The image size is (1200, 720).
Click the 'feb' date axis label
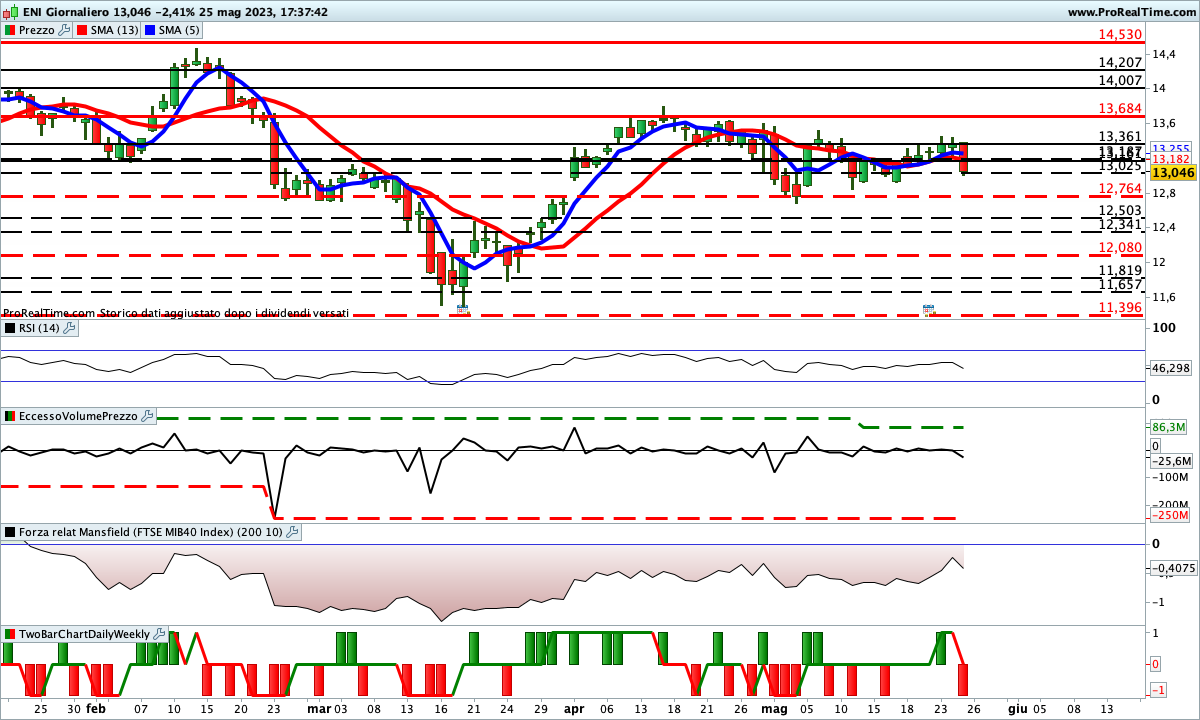pyautogui.click(x=95, y=708)
